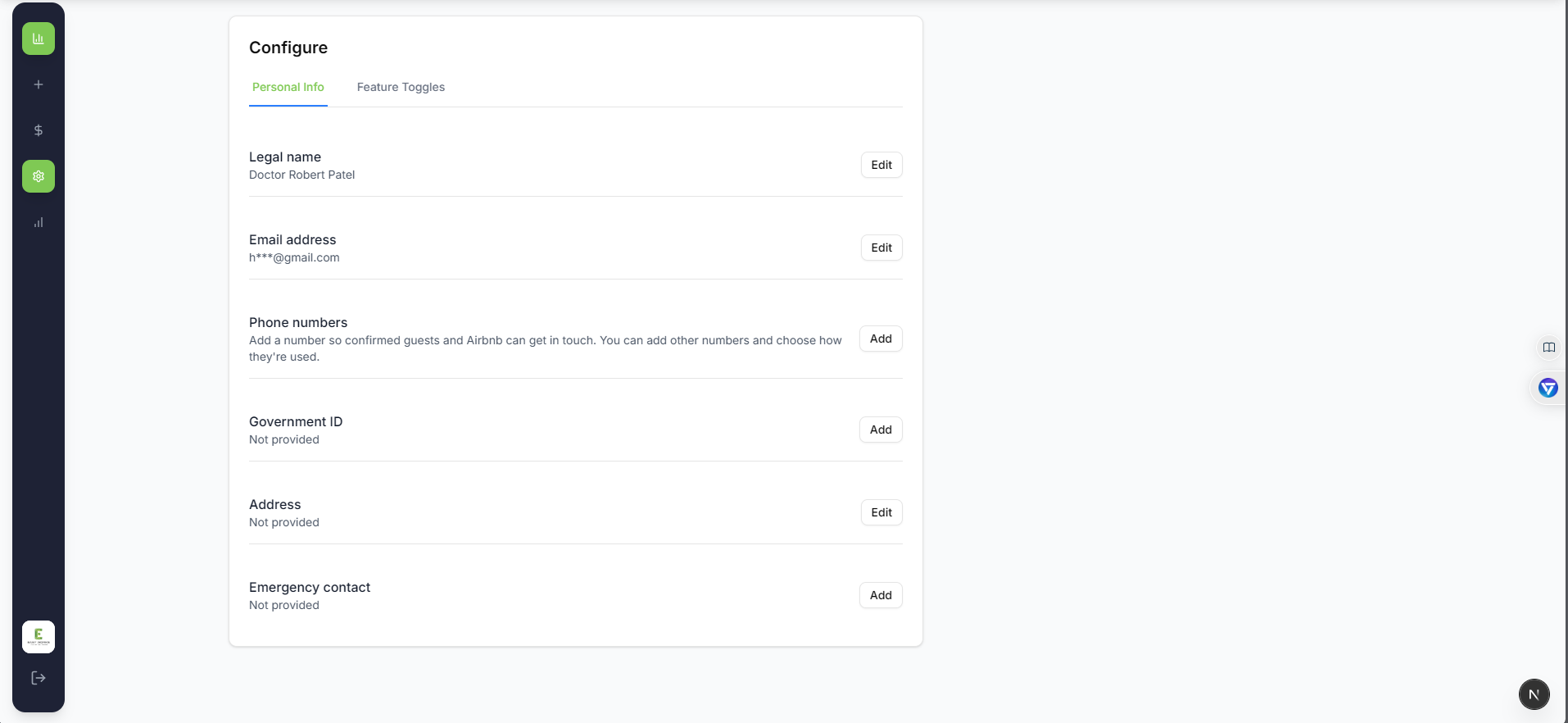Add a phone number
This screenshot has width=1568, height=723.
tap(881, 339)
